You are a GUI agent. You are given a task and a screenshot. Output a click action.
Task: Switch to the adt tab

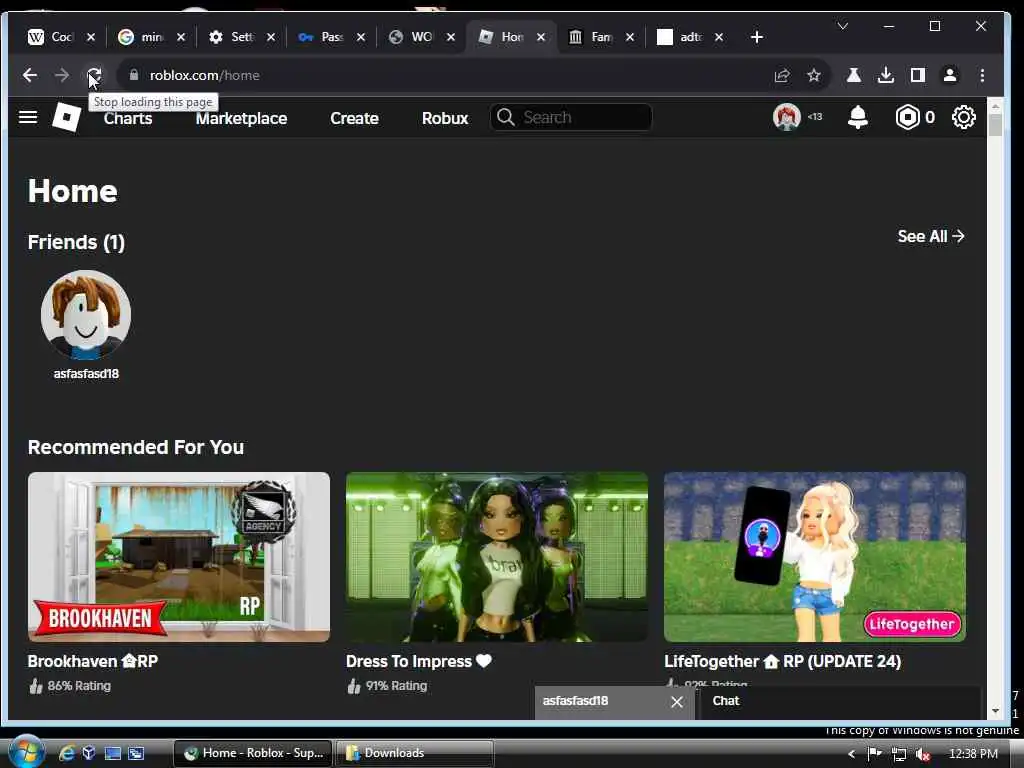[681, 37]
